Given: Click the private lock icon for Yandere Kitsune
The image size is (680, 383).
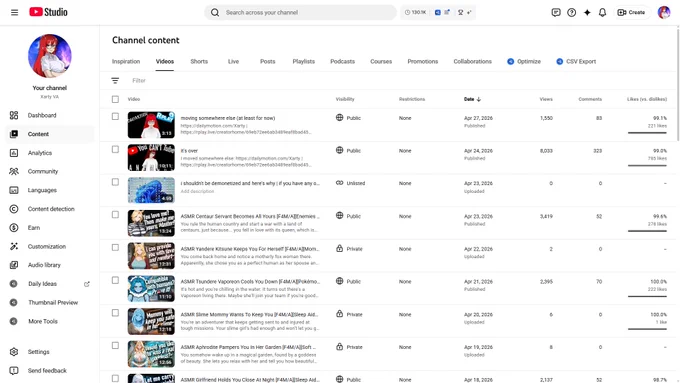Looking at the screenshot, I should [340, 249].
